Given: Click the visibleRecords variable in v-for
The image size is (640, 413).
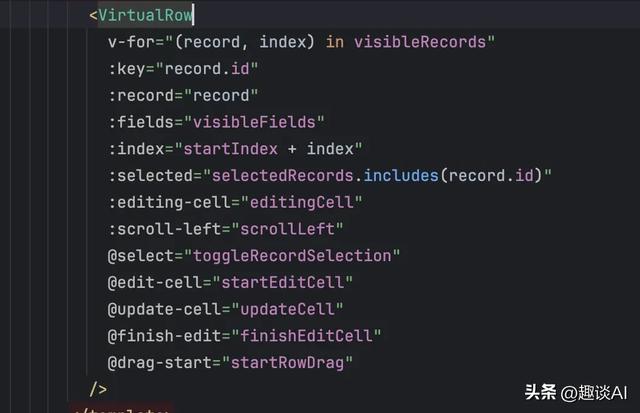Looking at the screenshot, I should pos(420,42).
